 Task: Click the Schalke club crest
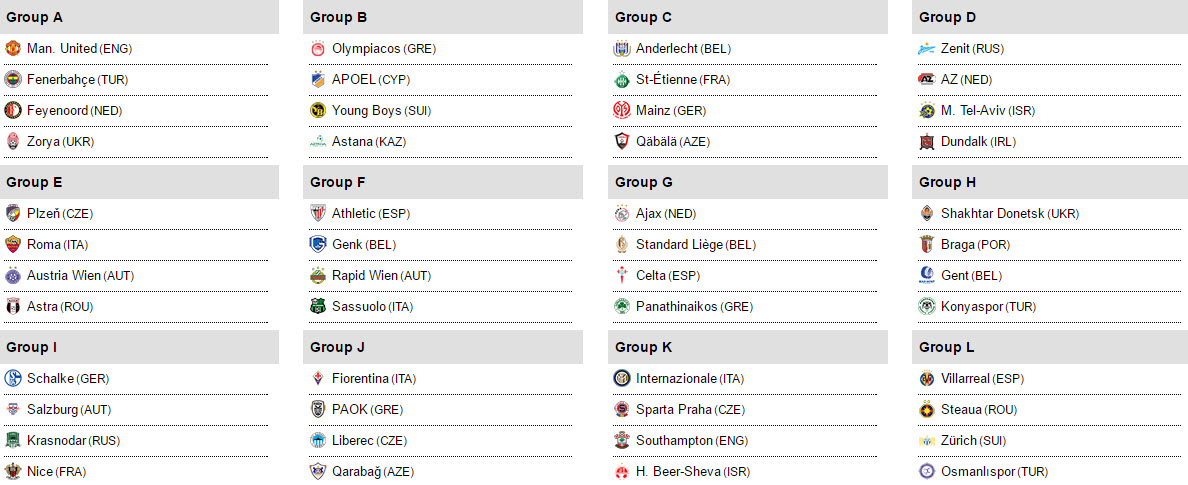(x=13, y=378)
